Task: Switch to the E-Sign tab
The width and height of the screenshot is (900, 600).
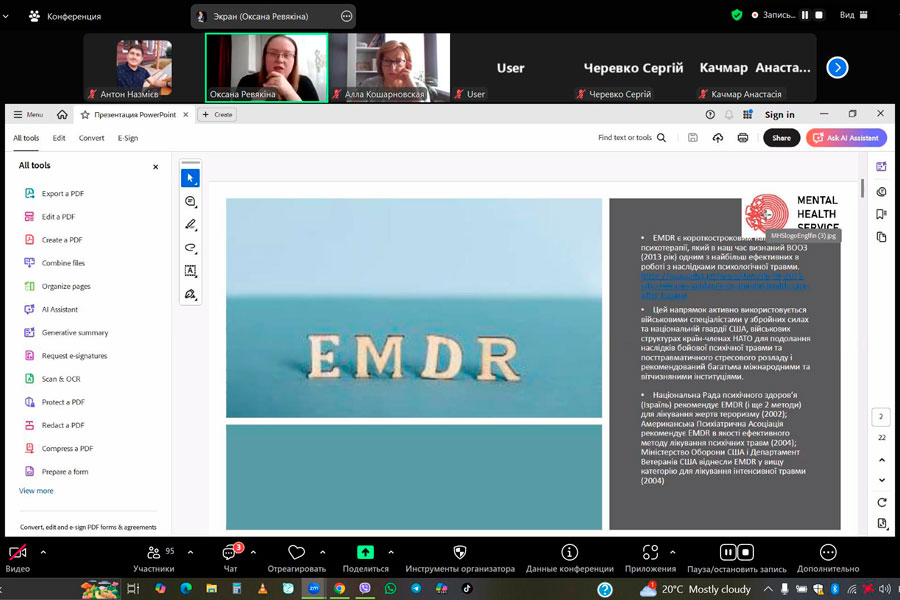Action: (128, 138)
